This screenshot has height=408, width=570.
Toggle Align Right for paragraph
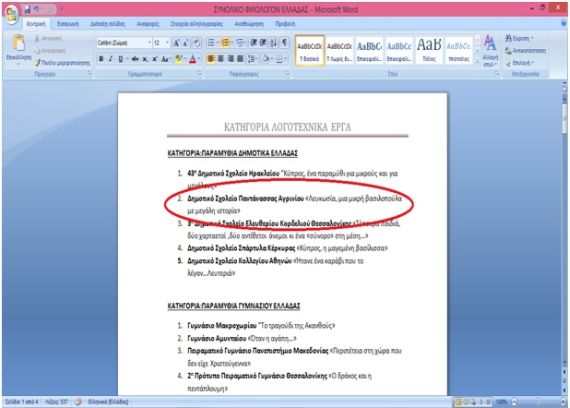230,59
